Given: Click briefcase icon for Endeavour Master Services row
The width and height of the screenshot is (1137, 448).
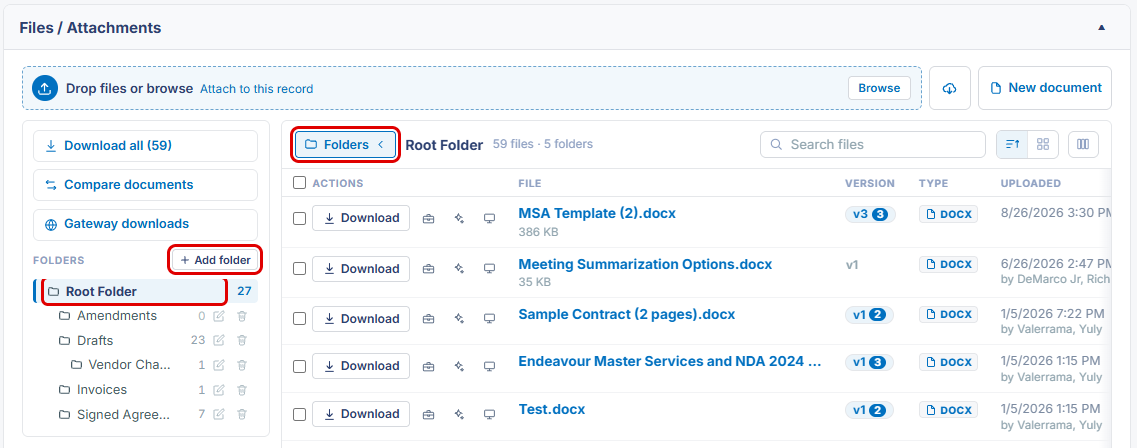Looking at the screenshot, I should click(x=429, y=366).
